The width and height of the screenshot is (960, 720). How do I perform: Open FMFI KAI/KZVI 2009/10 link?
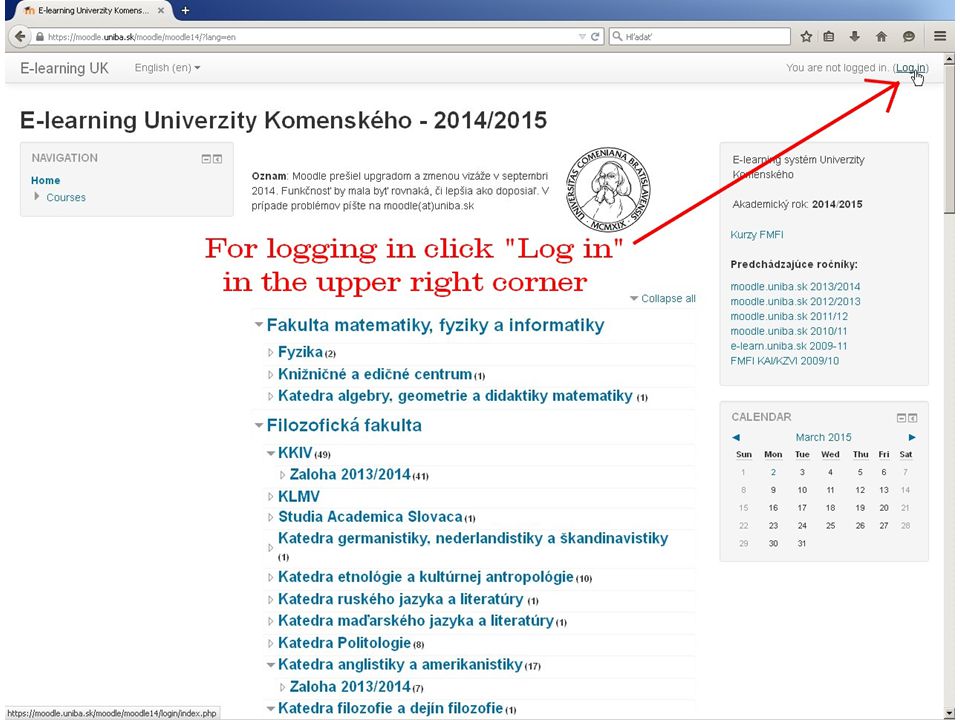(784, 361)
